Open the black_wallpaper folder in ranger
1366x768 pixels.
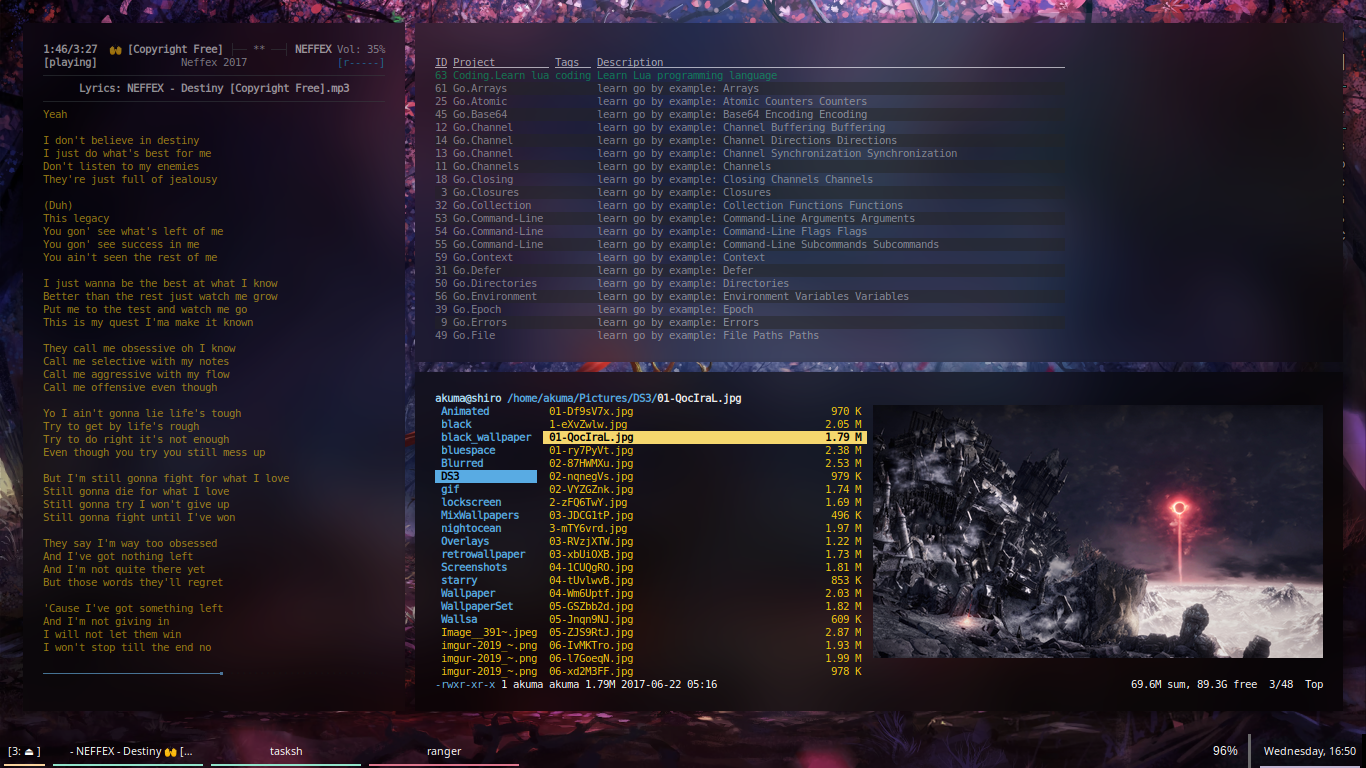(486, 437)
